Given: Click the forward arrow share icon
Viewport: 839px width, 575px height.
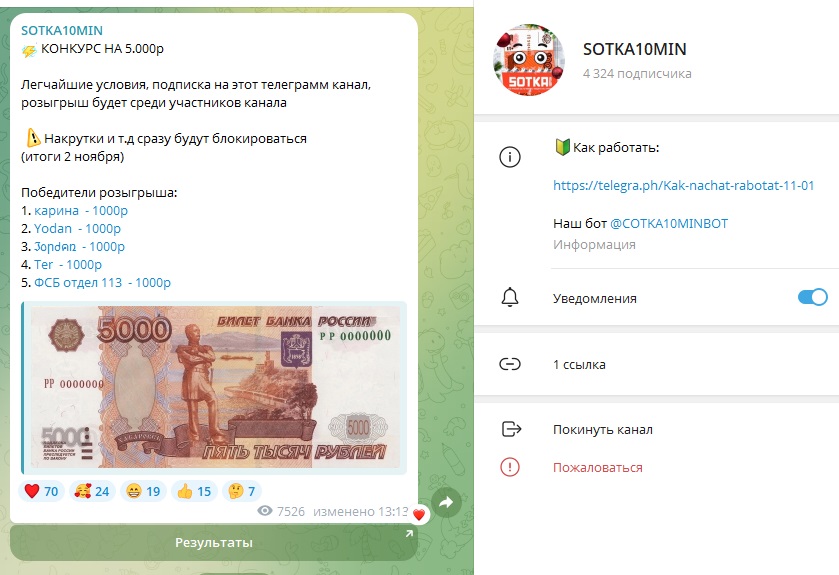Looking at the screenshot, I should (446, 502).
